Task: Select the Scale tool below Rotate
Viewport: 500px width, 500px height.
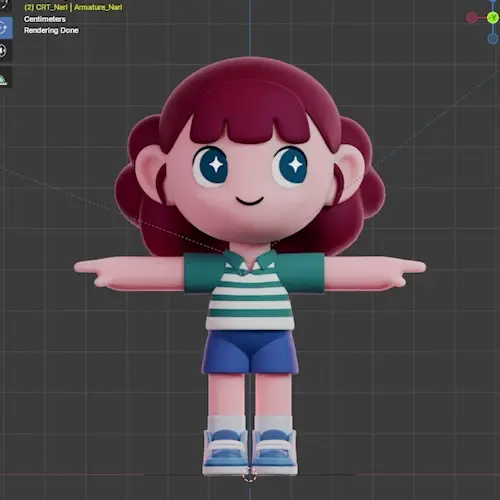Action: point(4,51)
